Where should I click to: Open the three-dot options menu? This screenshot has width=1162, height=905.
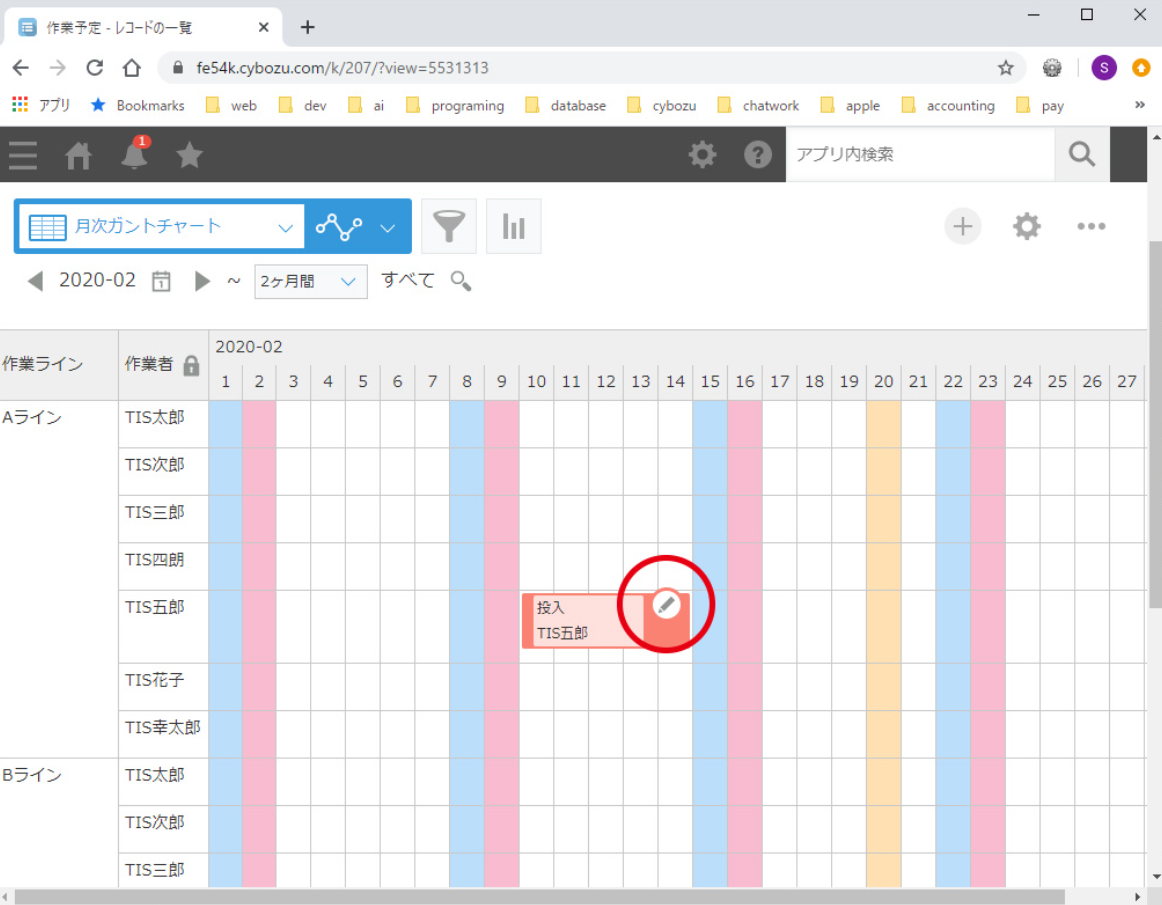tap(1091, 226)
